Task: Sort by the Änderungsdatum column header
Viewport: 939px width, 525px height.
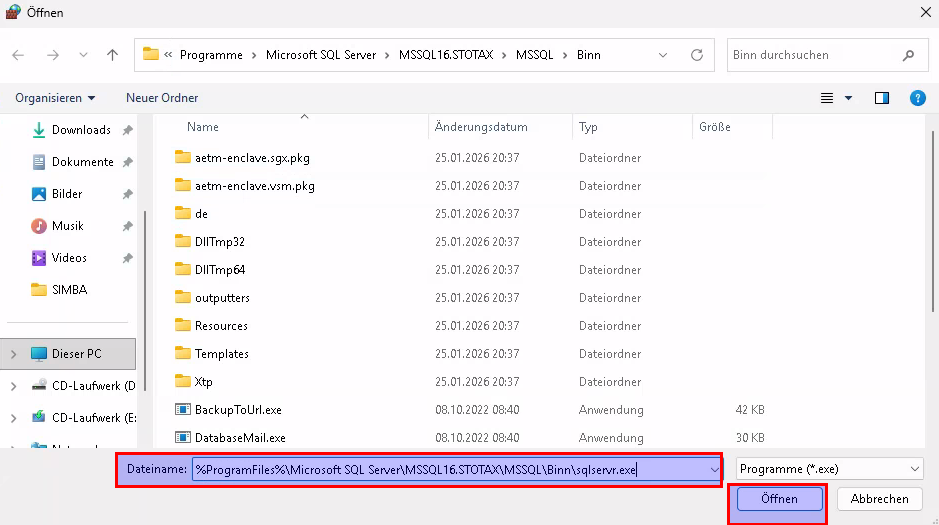Action: pyautogui.click(x=481, y=127)
